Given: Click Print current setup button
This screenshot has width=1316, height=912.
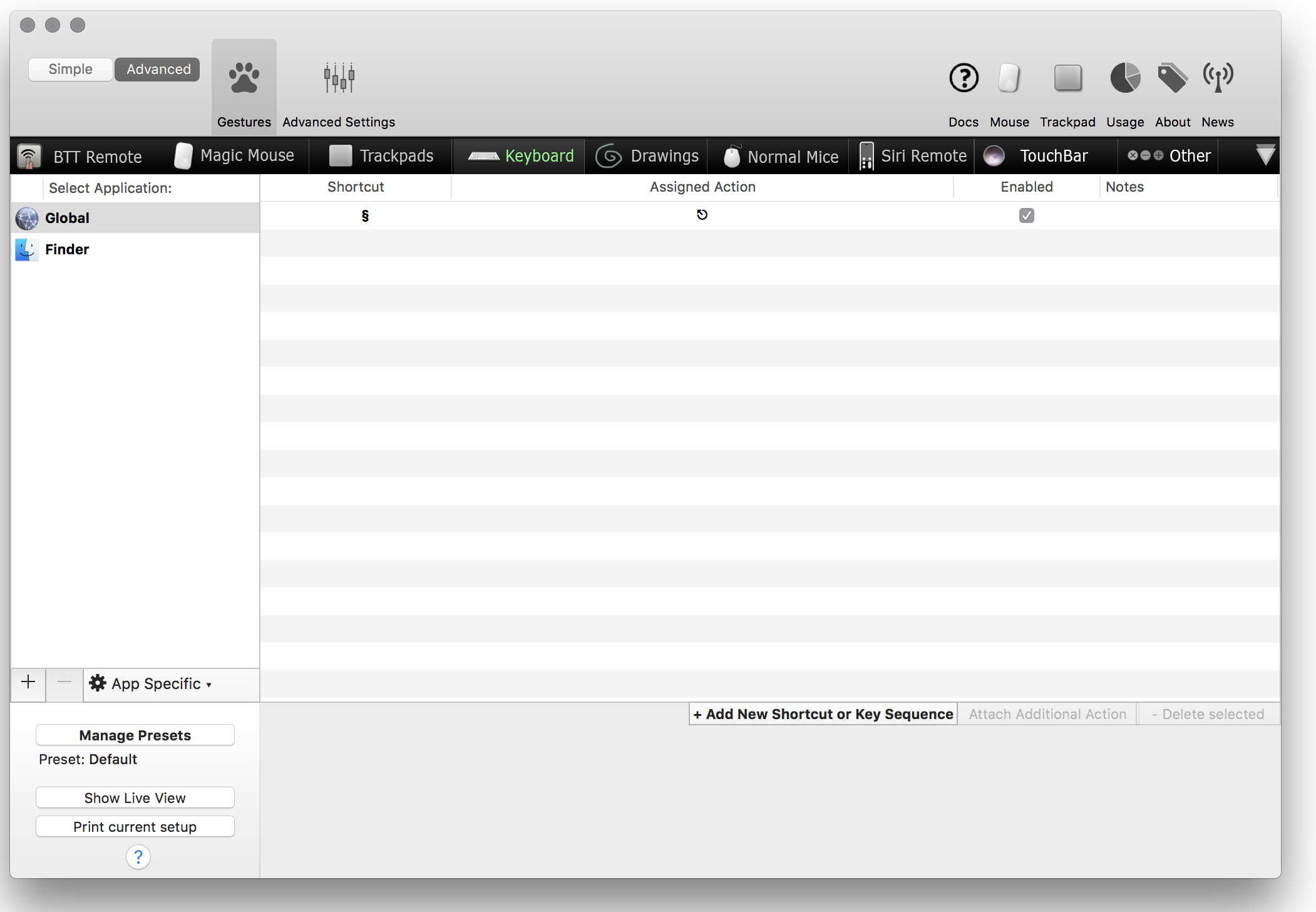Looking at the screenshot, I should [x=135, y=827].
